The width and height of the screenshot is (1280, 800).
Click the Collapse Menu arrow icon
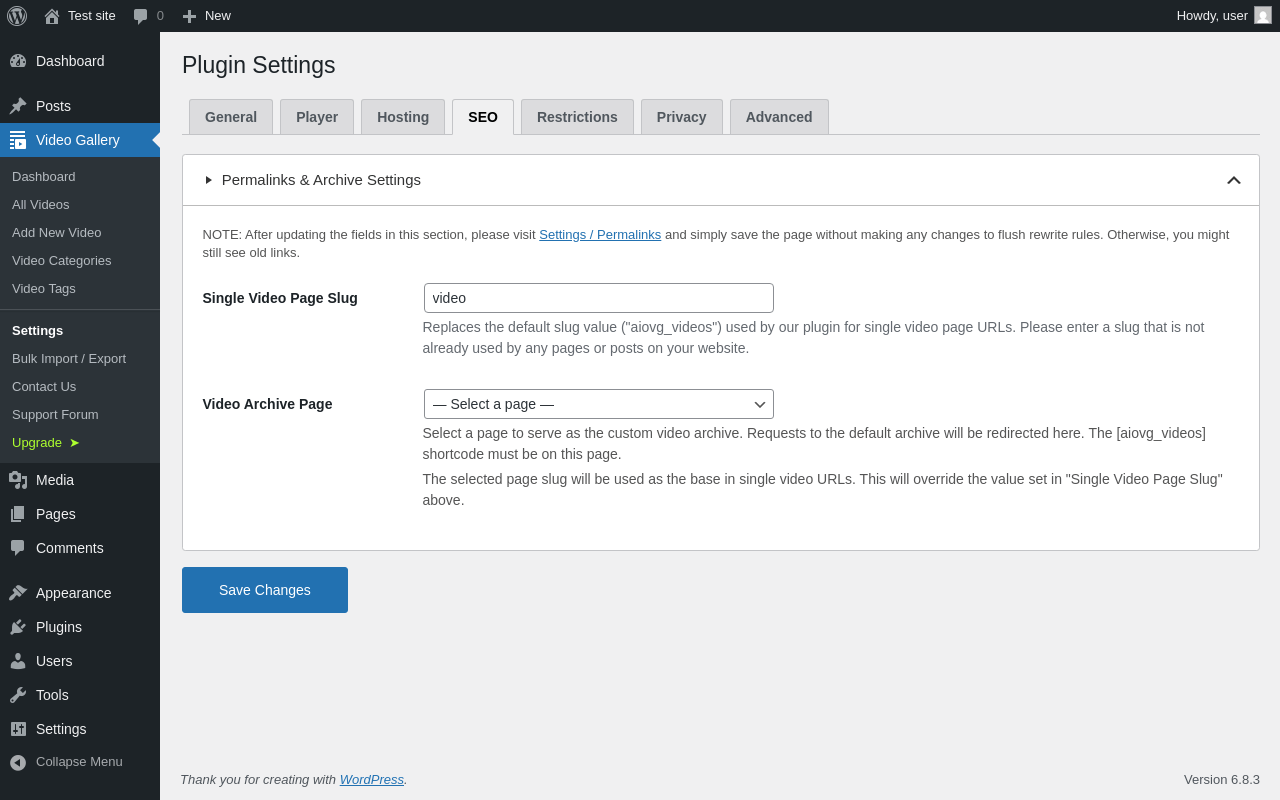pos(18,762)
